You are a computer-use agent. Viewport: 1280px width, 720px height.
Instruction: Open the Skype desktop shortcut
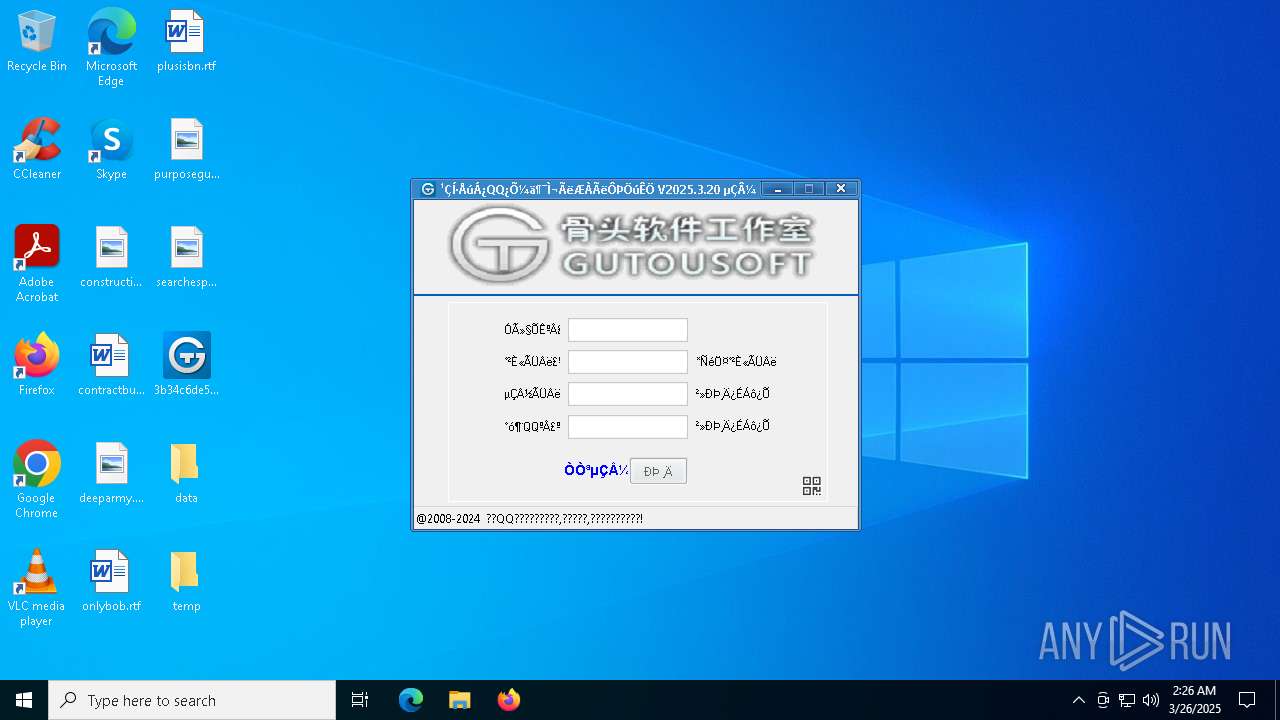[x=111, y=148]
